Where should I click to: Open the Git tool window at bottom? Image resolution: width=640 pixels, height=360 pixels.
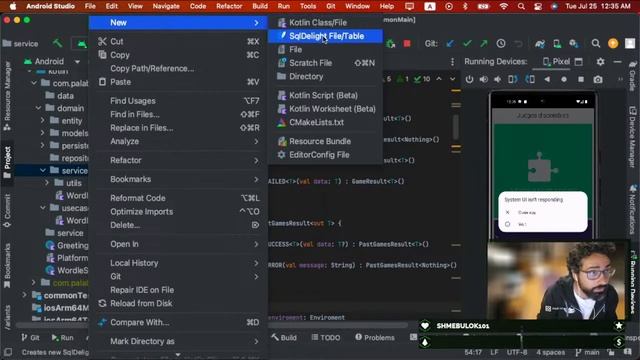[x=31, y=338]
